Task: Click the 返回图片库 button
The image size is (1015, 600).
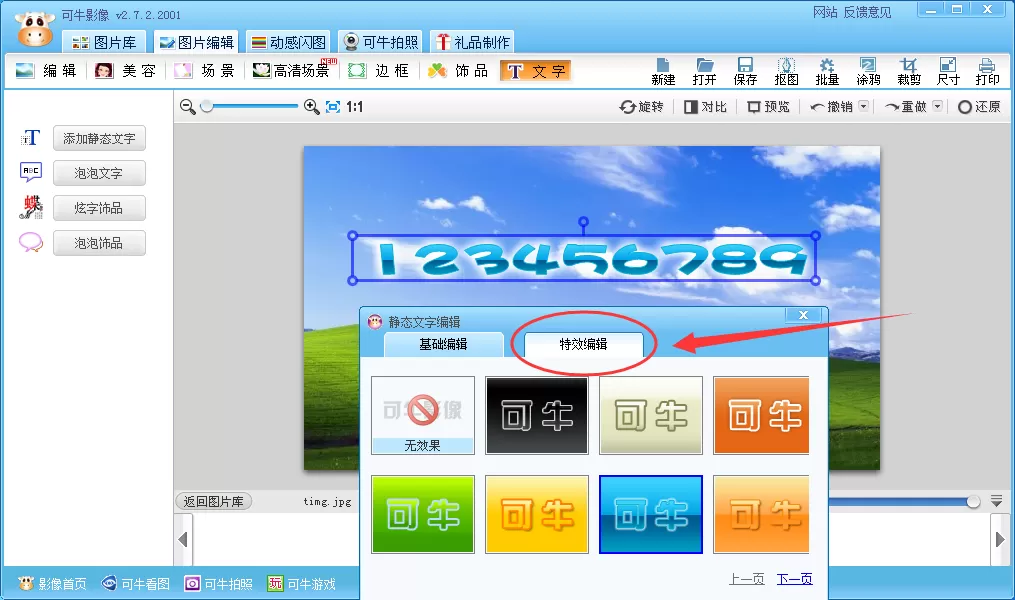Action: coord(214,502)
